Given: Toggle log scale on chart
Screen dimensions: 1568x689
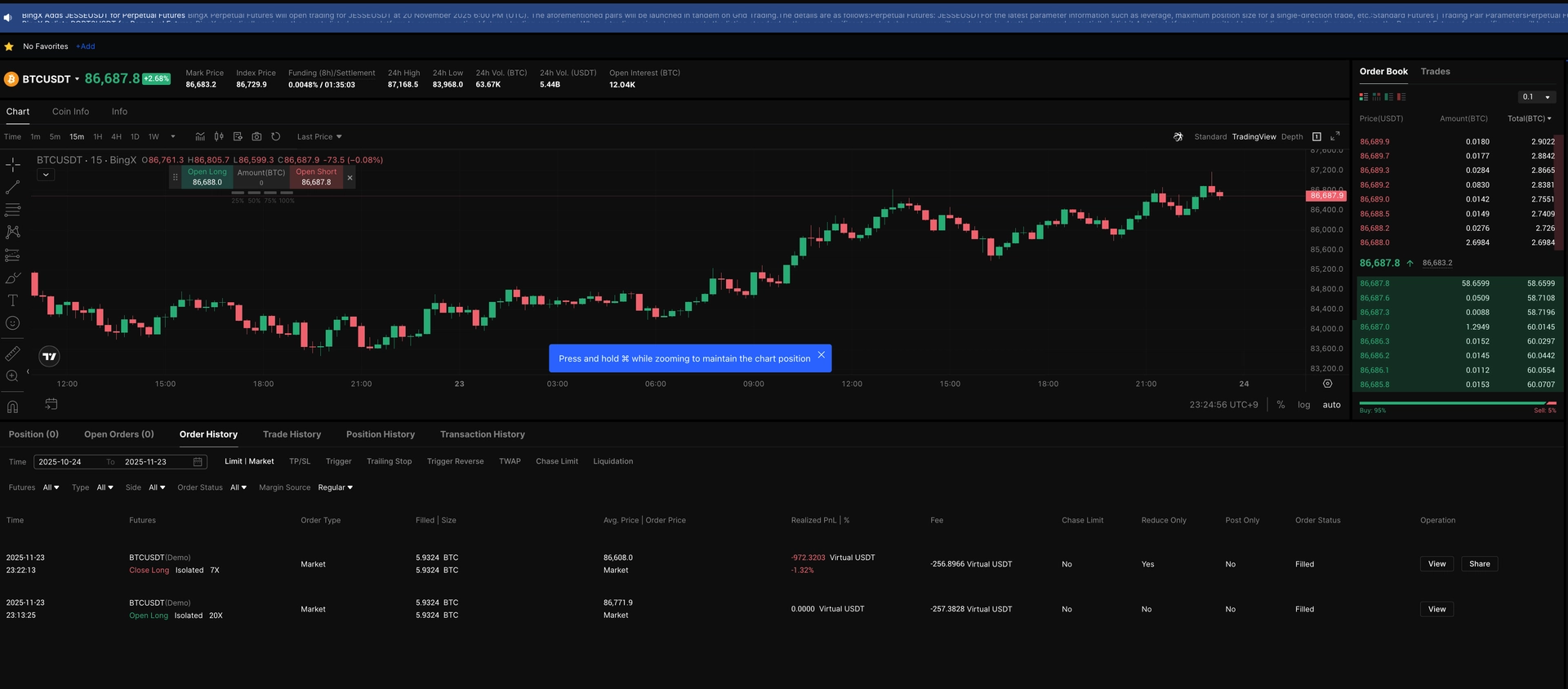Looking at the screenshot, I should (x=1303, y=405).
